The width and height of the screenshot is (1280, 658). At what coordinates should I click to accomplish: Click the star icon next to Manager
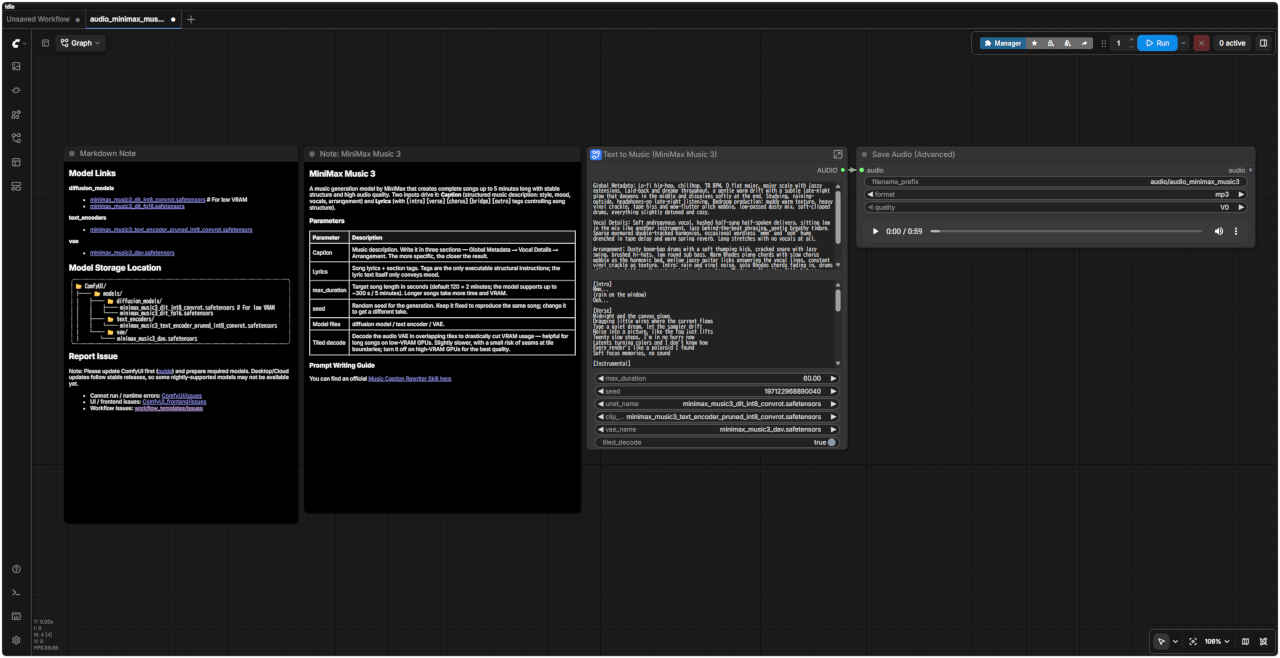(x=1035, y=43)
